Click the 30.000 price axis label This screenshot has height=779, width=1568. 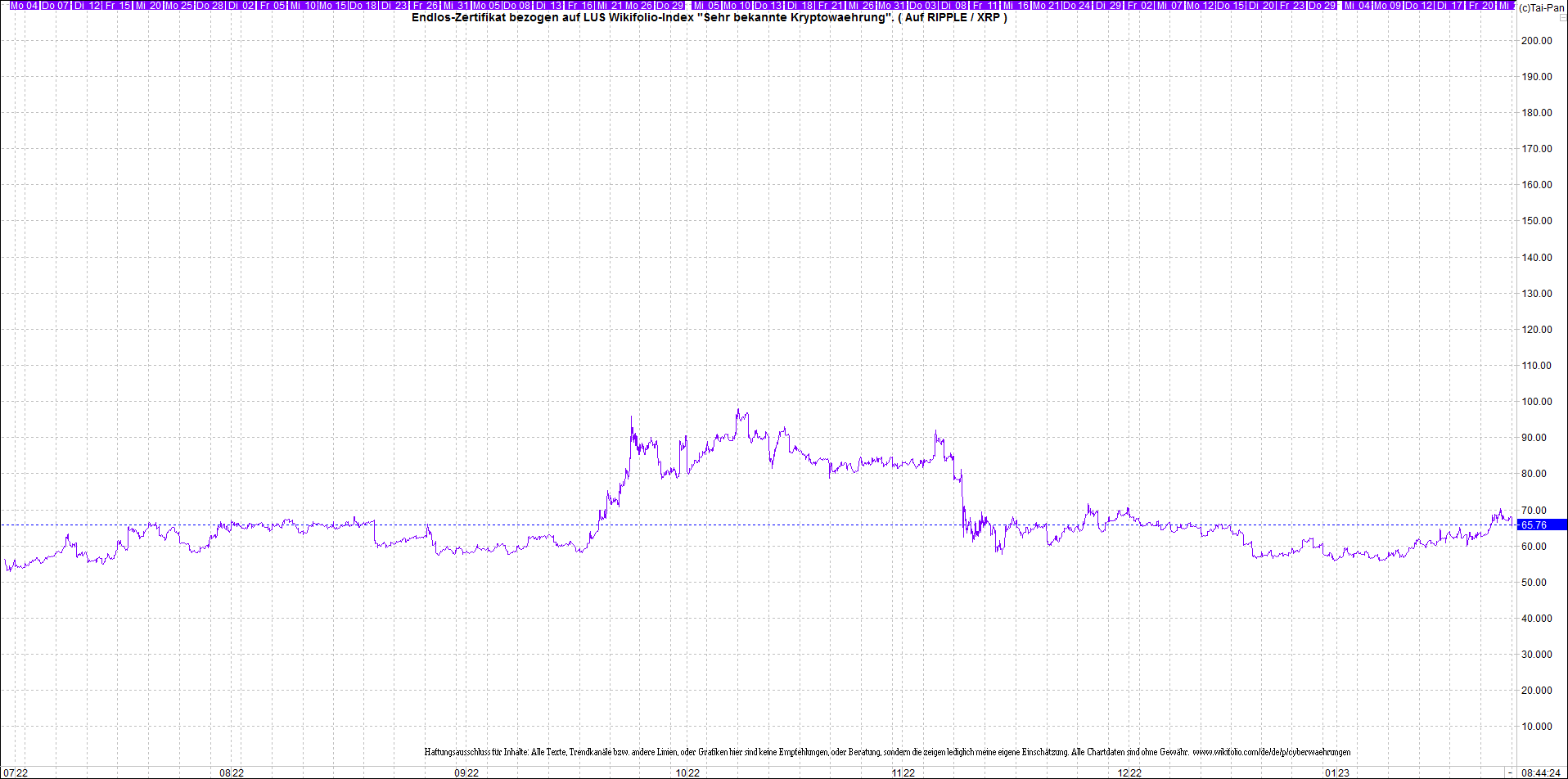[1536, 654]
